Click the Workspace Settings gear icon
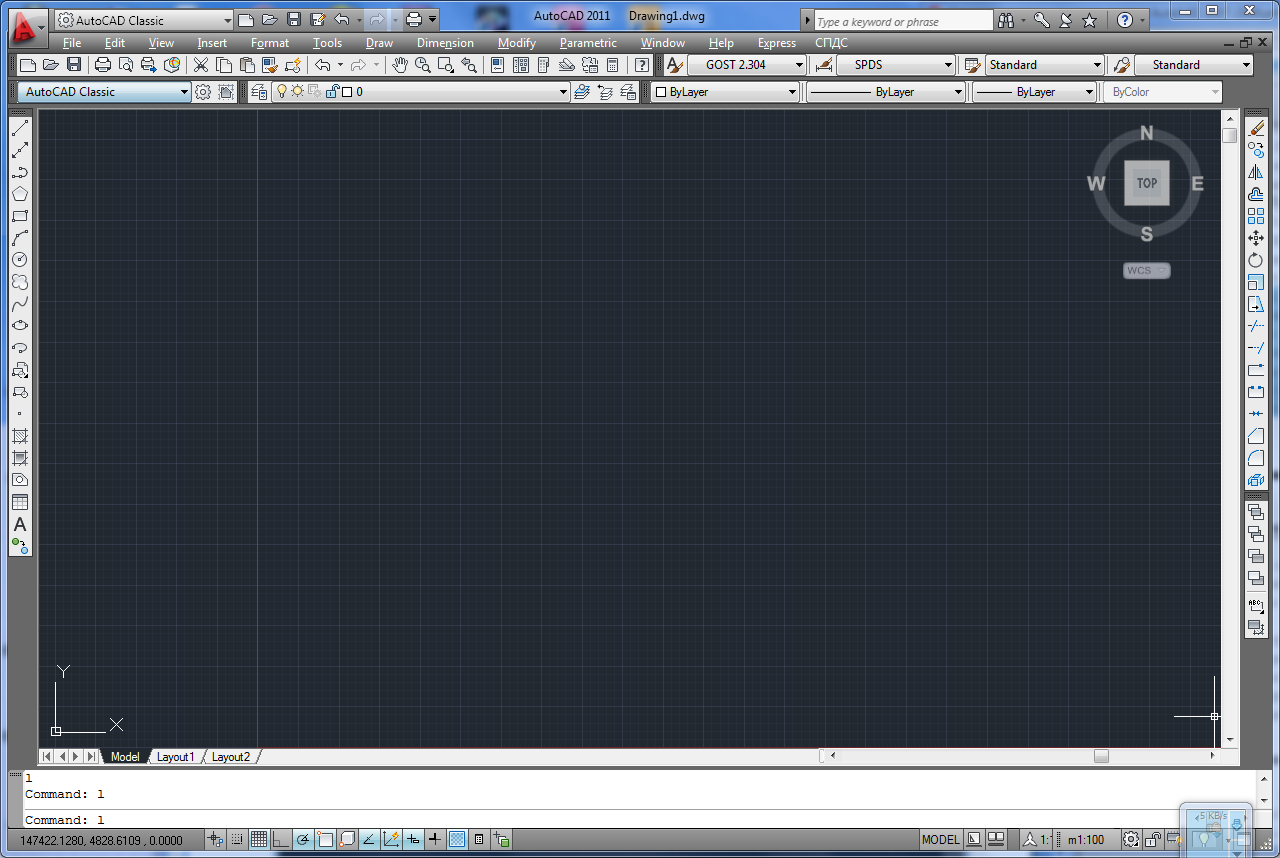 203,92
